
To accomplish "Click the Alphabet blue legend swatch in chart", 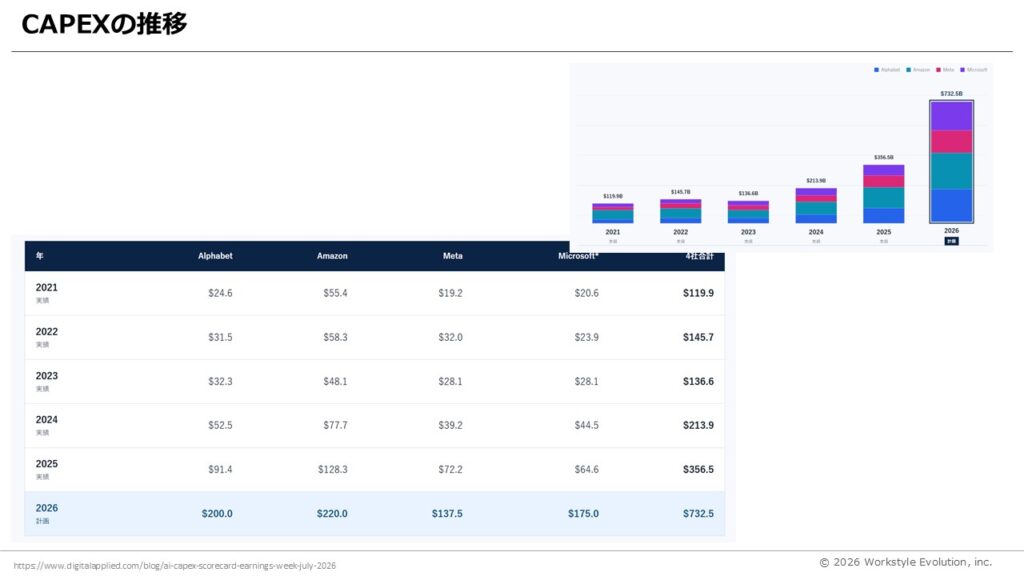I will point(876,70).
